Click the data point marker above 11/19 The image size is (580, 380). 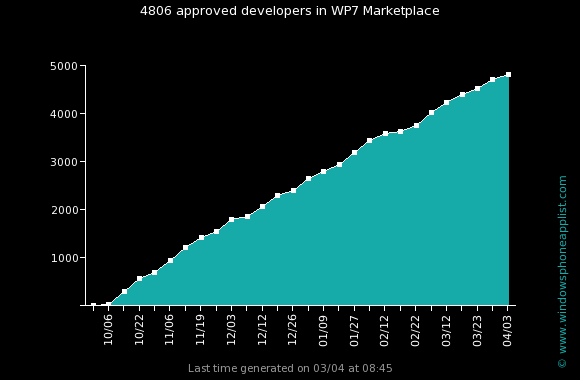tap(201, 238)
